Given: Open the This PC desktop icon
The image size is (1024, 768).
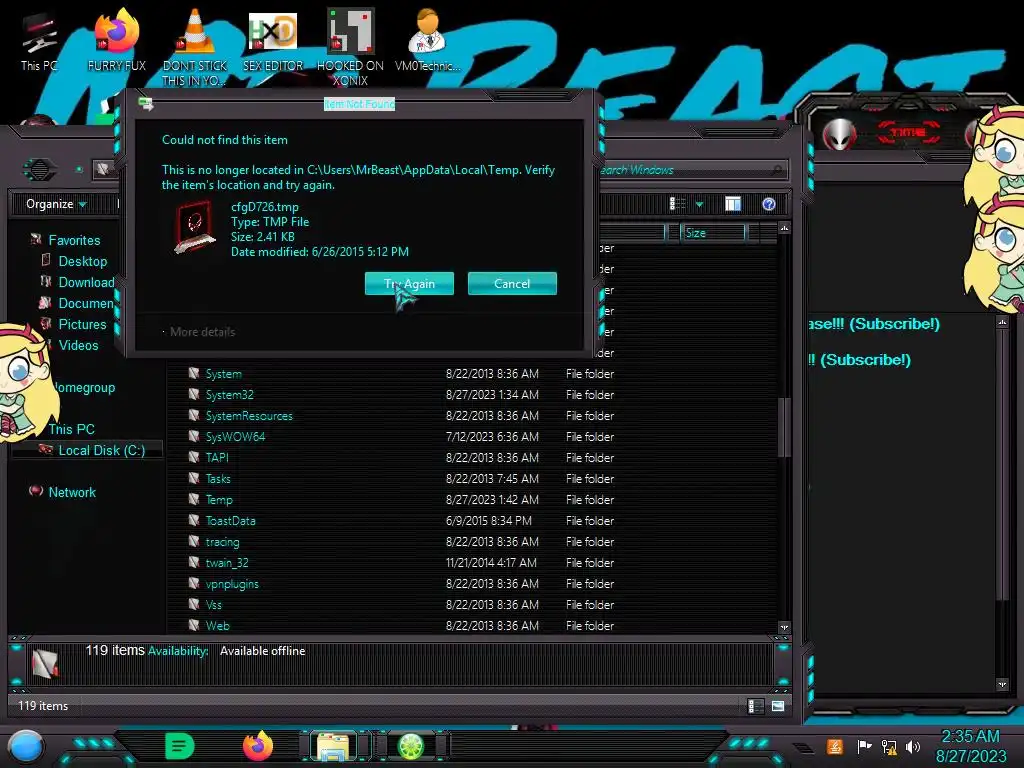Looking at the screenshot, I should (39, 43).
